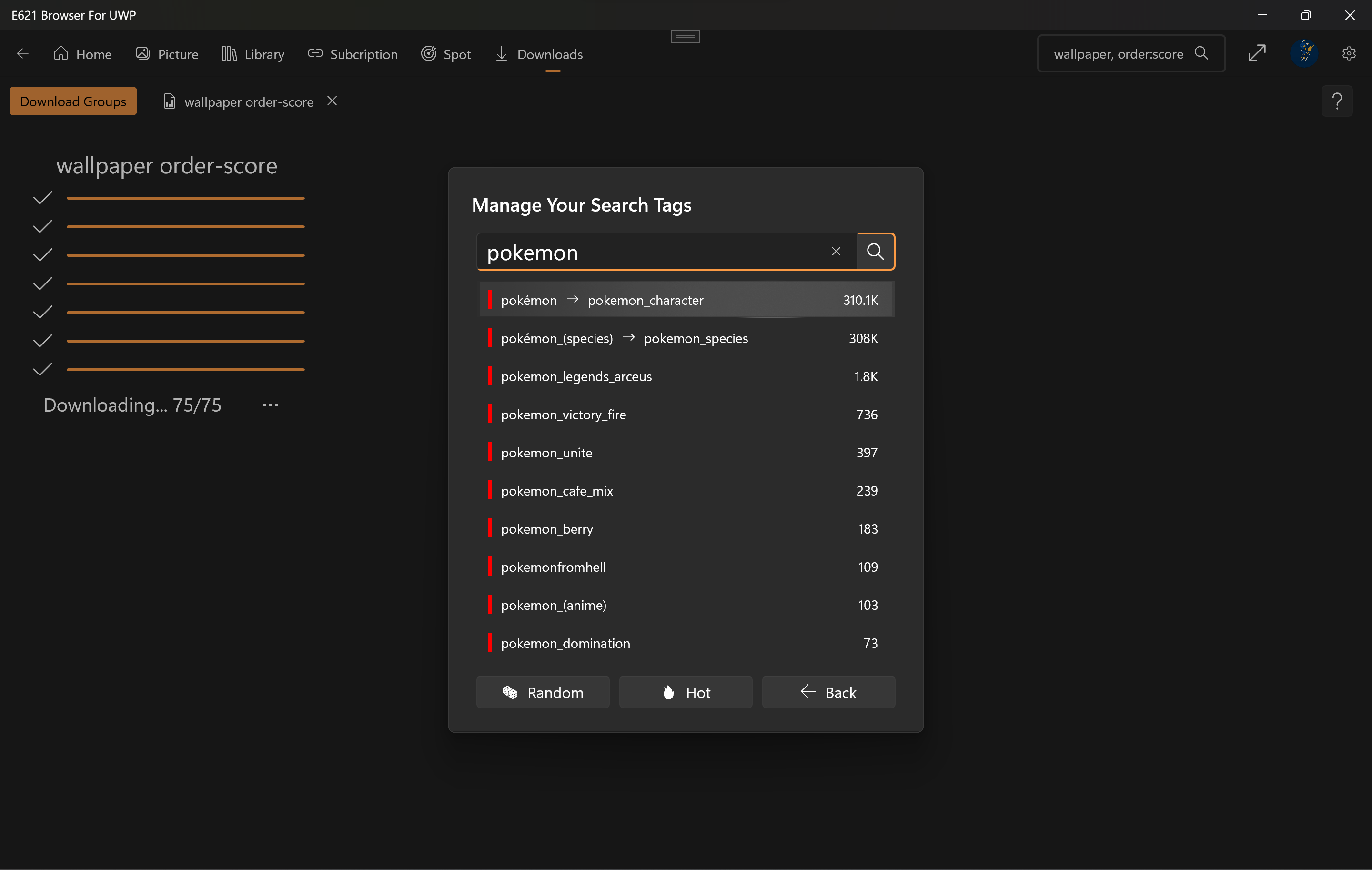Open the three dots download menu
Image resolution: width=1372 pixels, height=870 pixels.
point(270,405)
